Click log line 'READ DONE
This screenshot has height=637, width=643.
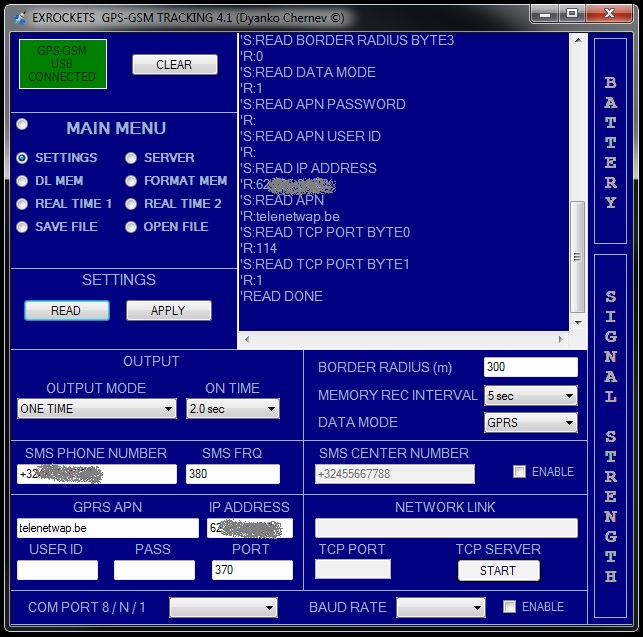[282, 297]
